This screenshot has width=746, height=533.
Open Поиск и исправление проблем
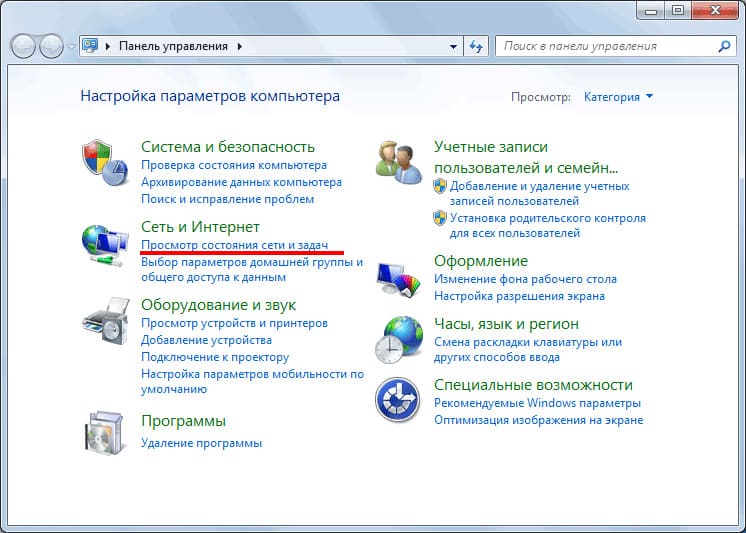227,199
